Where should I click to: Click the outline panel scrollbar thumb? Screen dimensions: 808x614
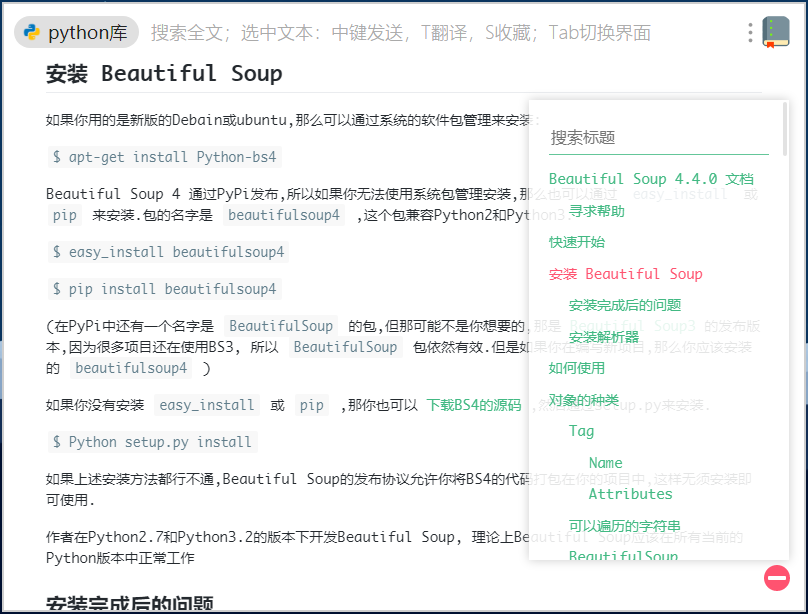[x=785, y=129]
